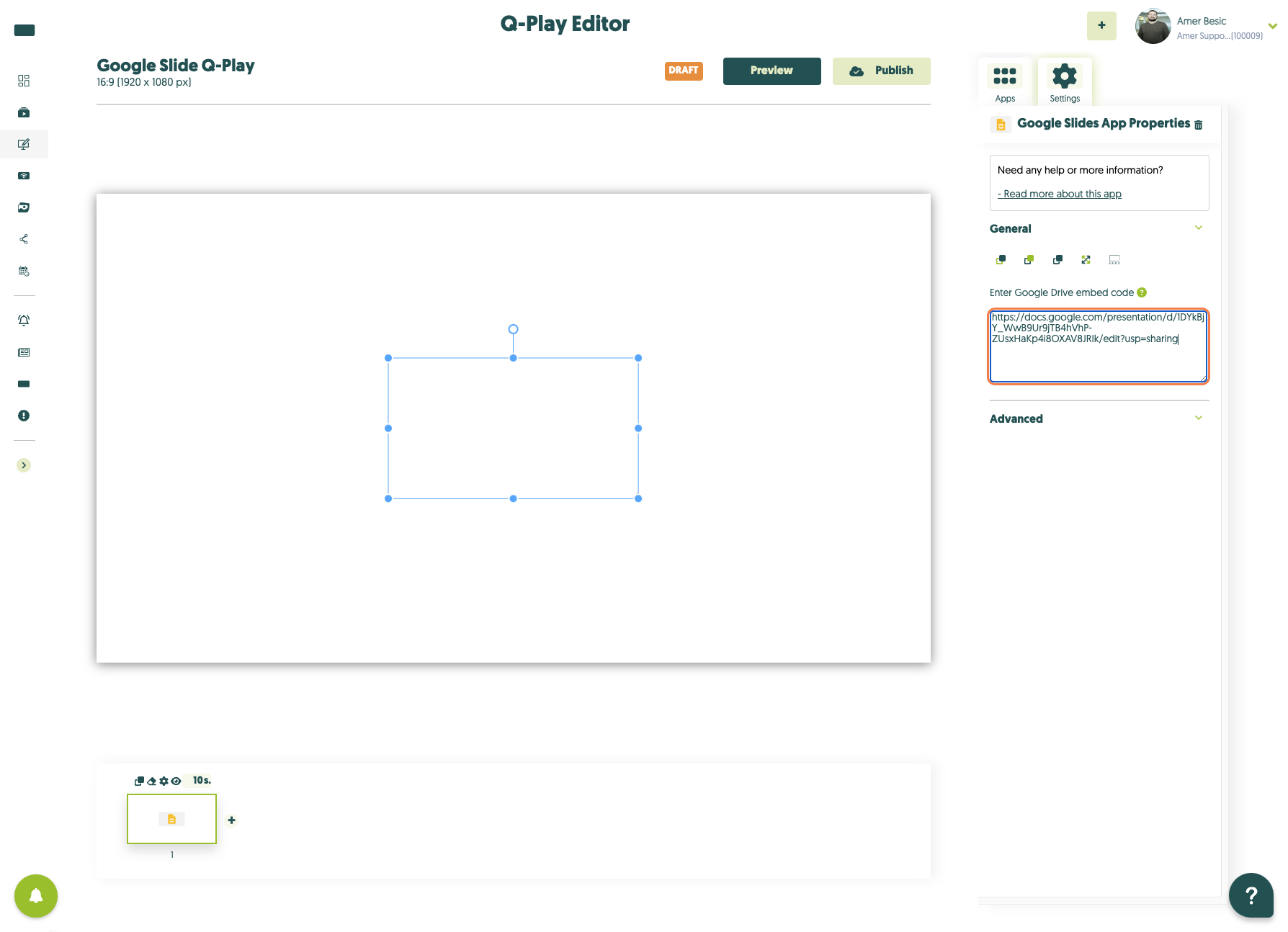The height and width of the screenshot is (932, 1288).
Task: Click the eraser icon above slide 1
Action: 151,781
